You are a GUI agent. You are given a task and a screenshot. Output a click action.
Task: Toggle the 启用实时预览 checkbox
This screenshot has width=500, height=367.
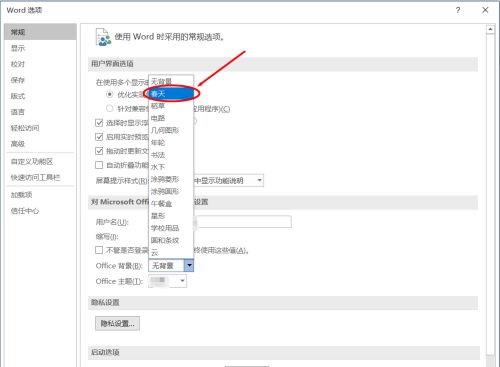pyautogui.click(x=99, y=137)
